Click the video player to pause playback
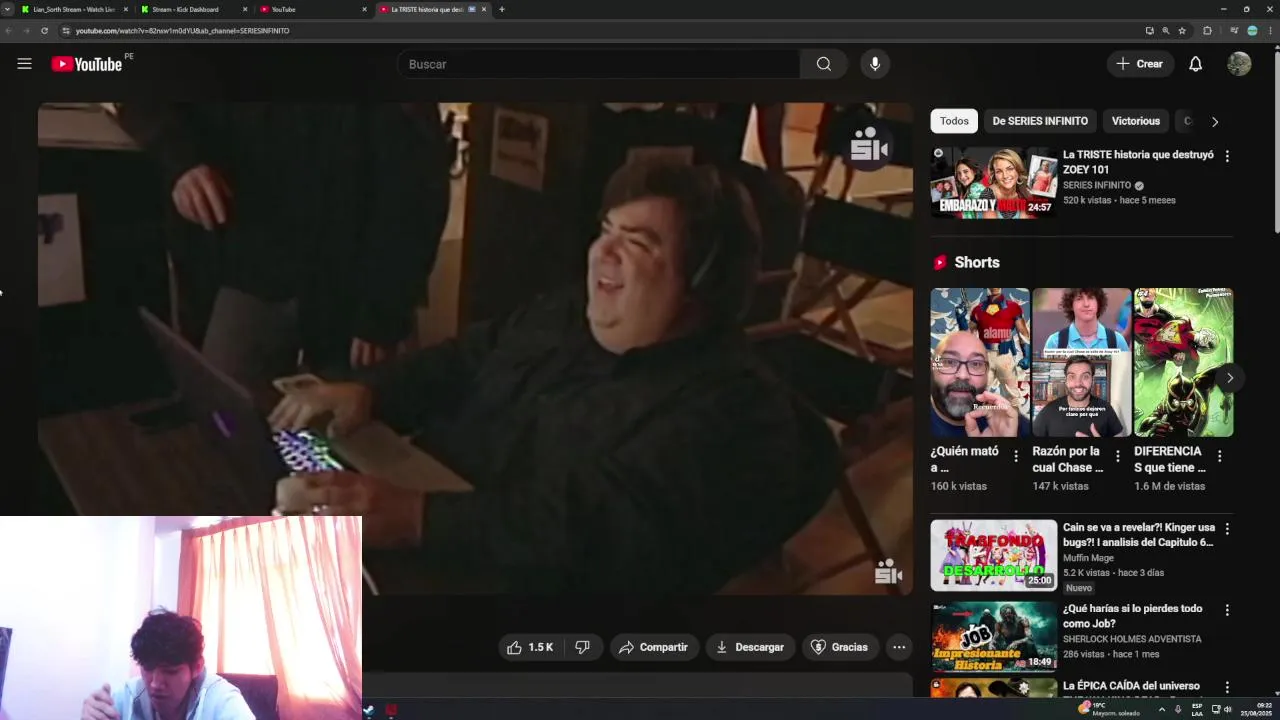Screen dimensions: 1280x720 pyautogui.click(x=475, y=349)
